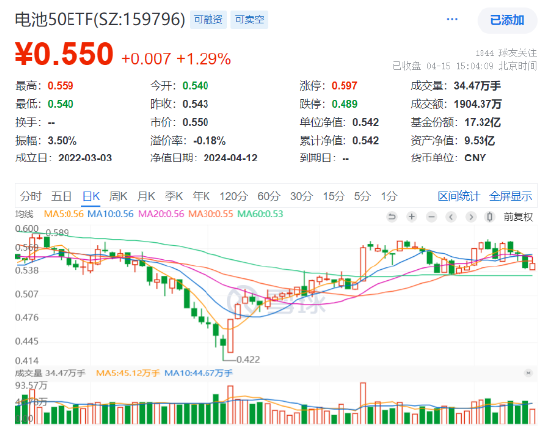
Task: Zoom out chart with minus icon
Action: 431,217
